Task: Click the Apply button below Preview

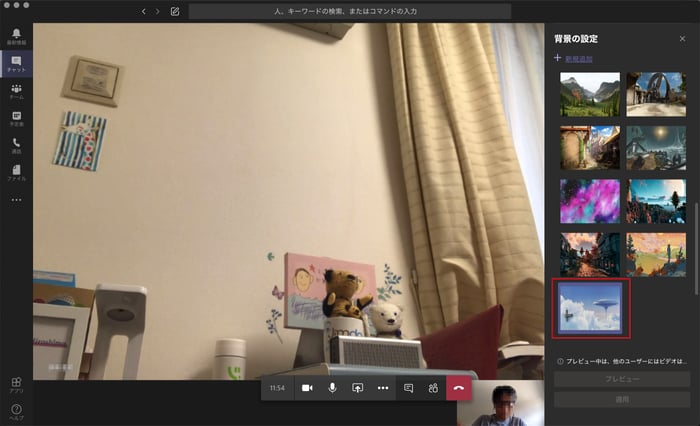Action: [x=622, y=399]
